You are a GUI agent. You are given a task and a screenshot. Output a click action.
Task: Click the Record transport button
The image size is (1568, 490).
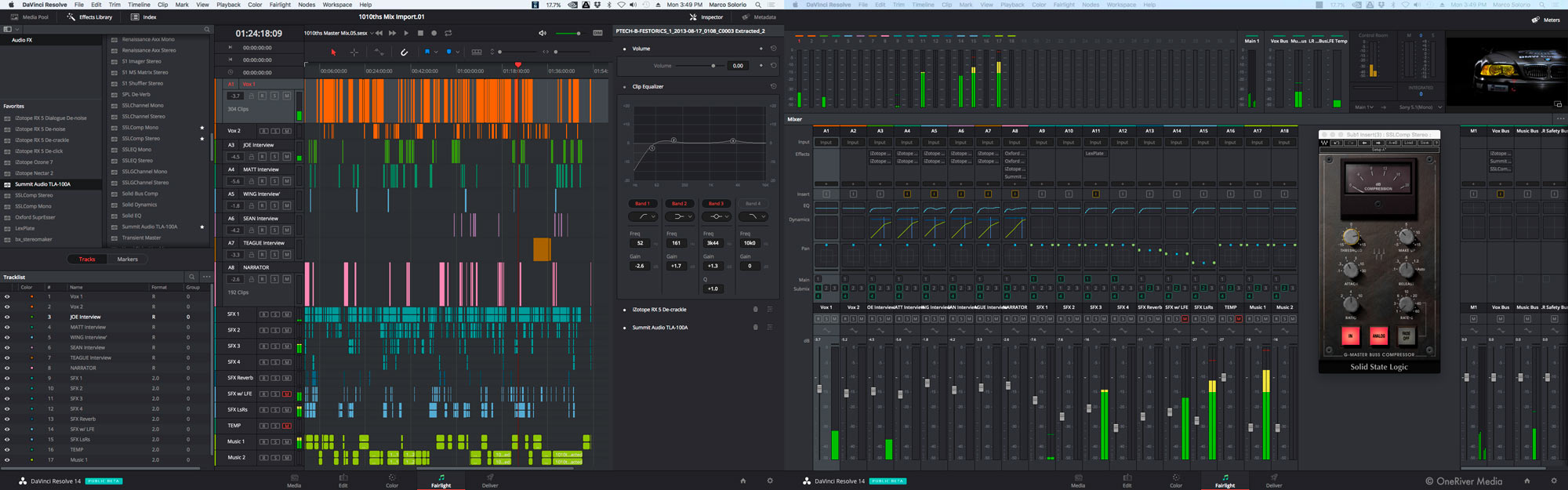(x=434, y=33)
